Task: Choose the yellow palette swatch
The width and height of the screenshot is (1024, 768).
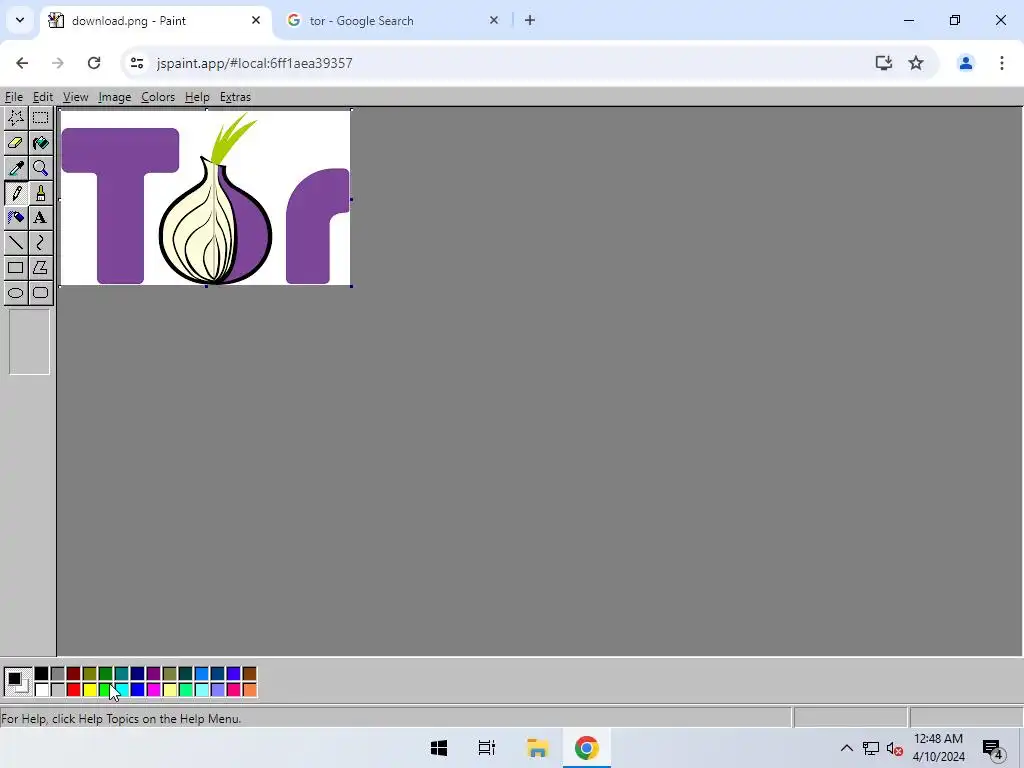Action: tap(89, 690)
